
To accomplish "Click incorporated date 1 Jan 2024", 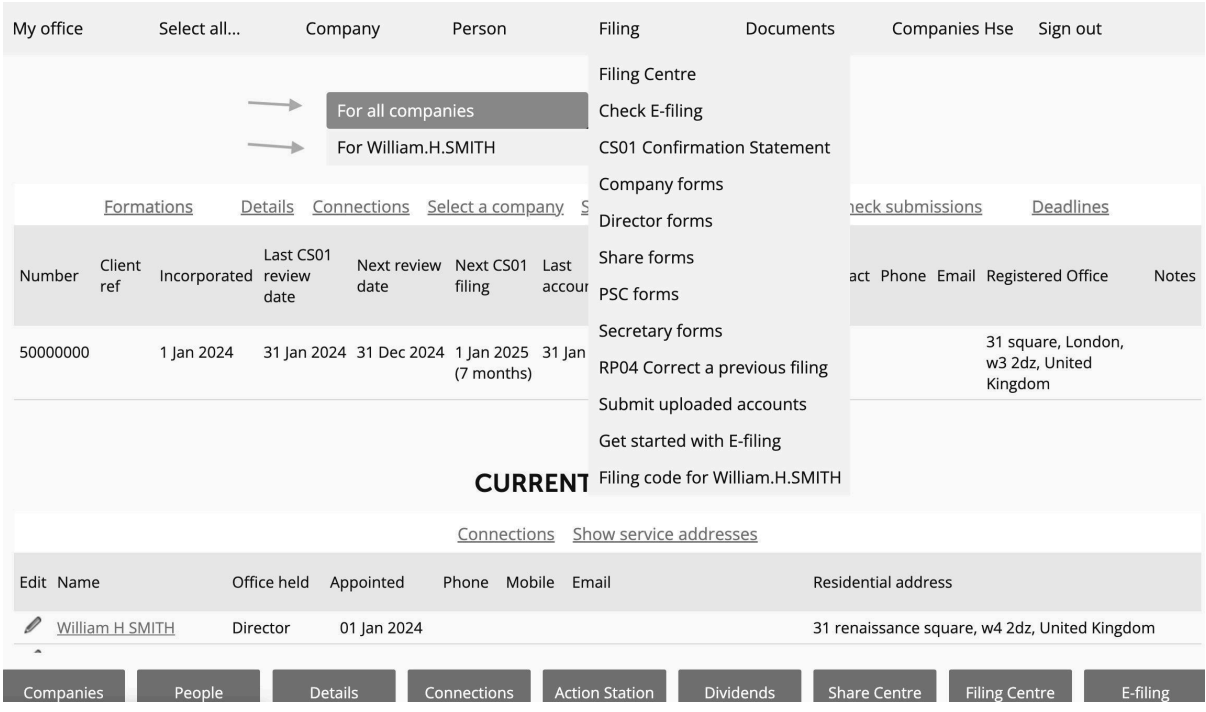I will [x=195, y=354].
